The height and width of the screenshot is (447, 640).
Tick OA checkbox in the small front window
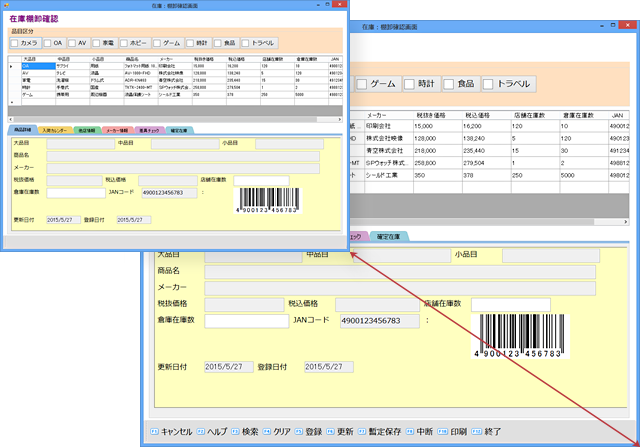click(x=47, y=43)
